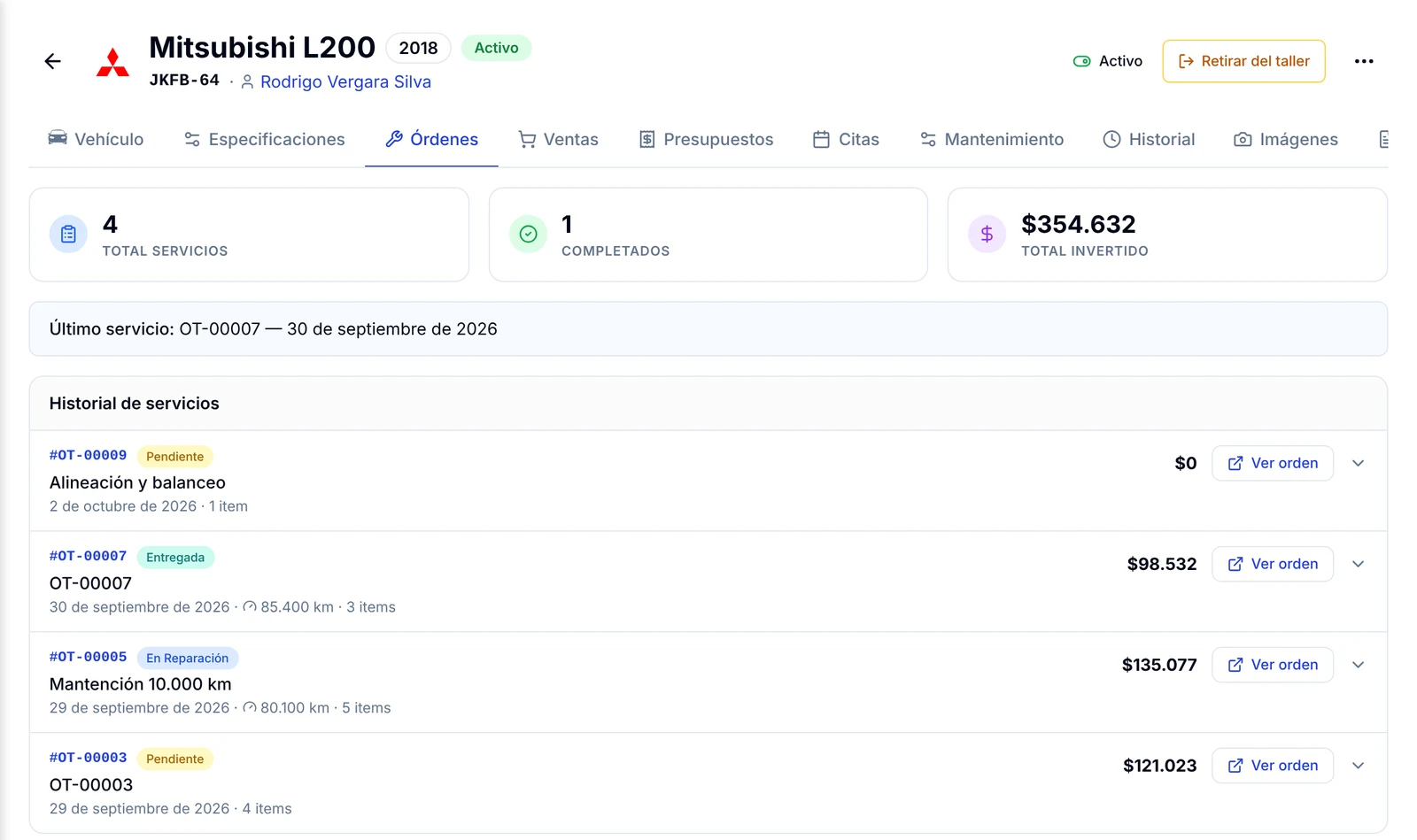This screenshot has width=1417, height=840.
Task: View the Historial tab
Action: (x=1149, y=140)
